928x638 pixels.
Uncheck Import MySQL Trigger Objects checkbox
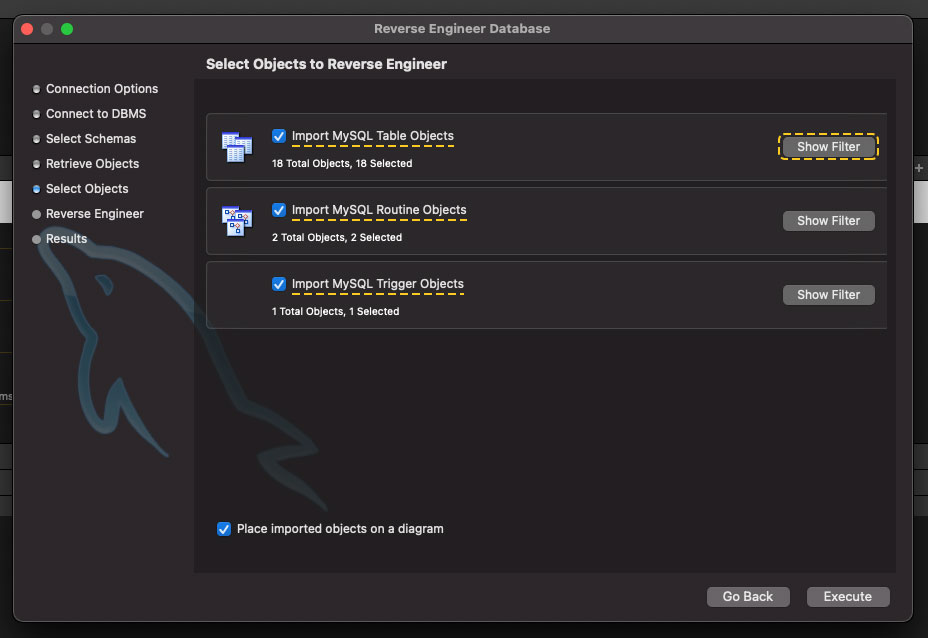[279, 284]
